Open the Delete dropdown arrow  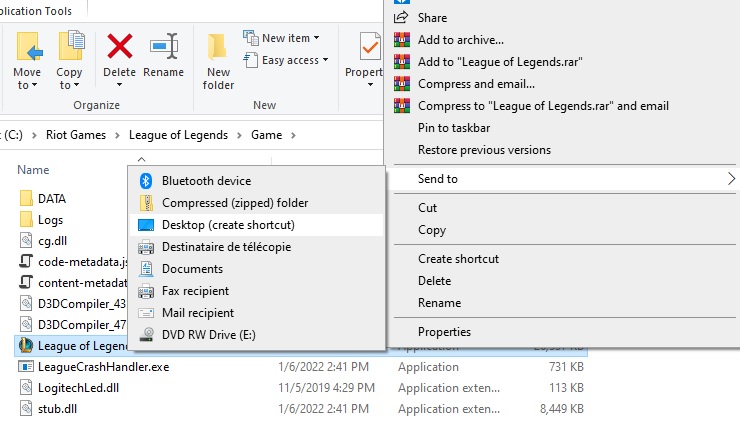(x=119, y=85)
